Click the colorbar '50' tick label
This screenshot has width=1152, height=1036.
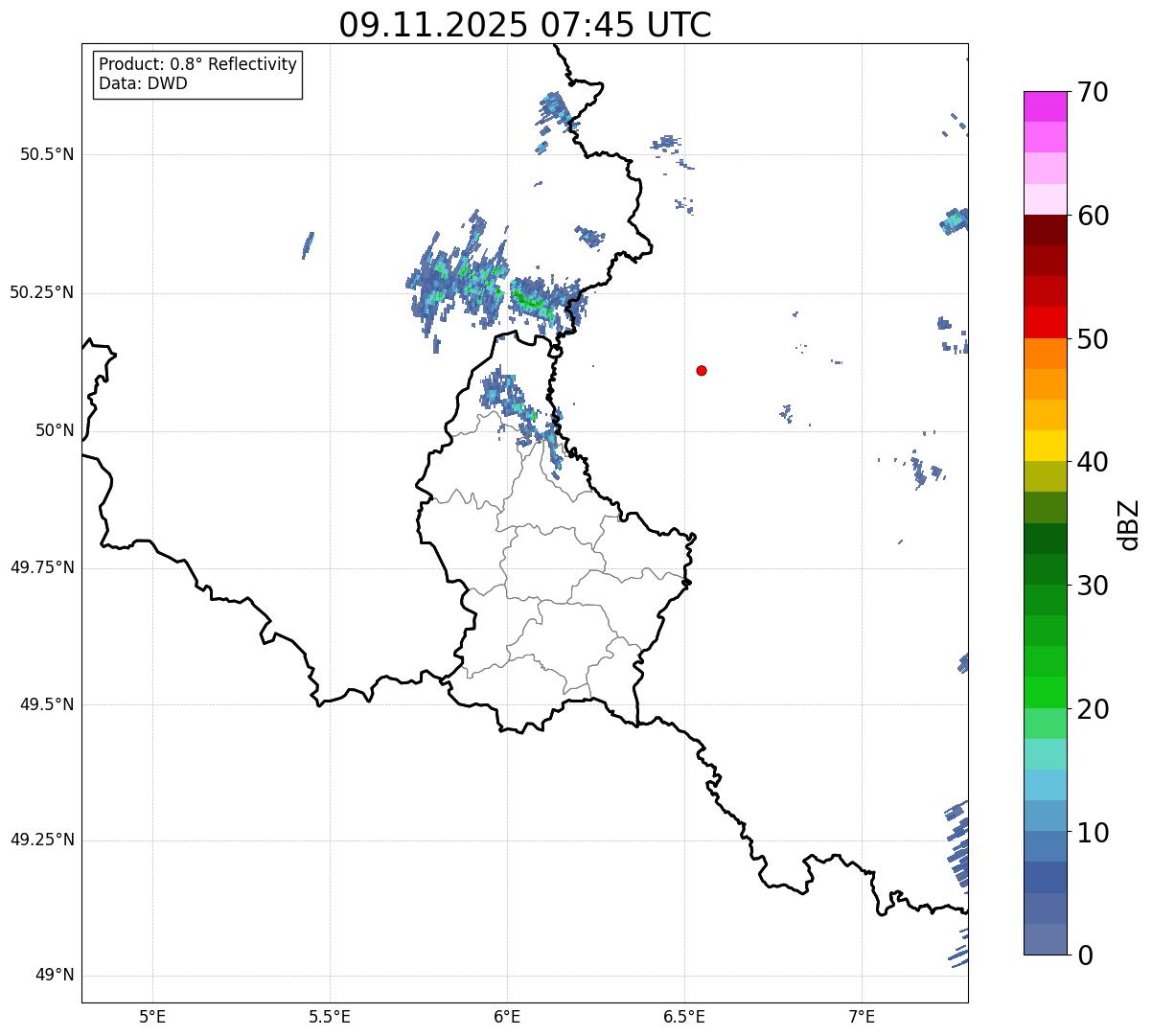(x=1093, y=339)
